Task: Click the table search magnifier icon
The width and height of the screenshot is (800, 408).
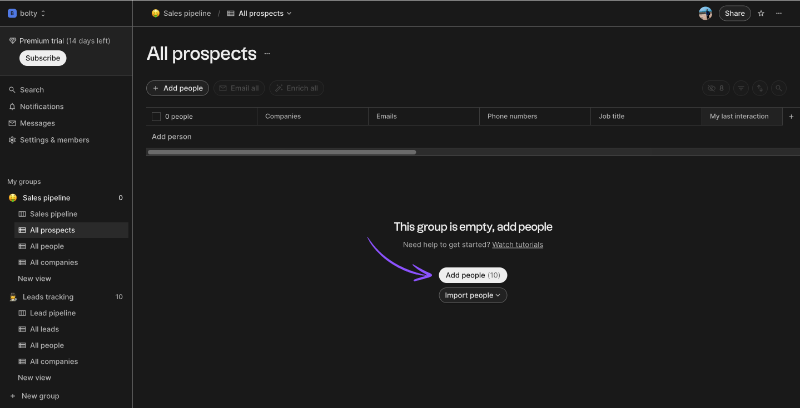Action: 779,88
